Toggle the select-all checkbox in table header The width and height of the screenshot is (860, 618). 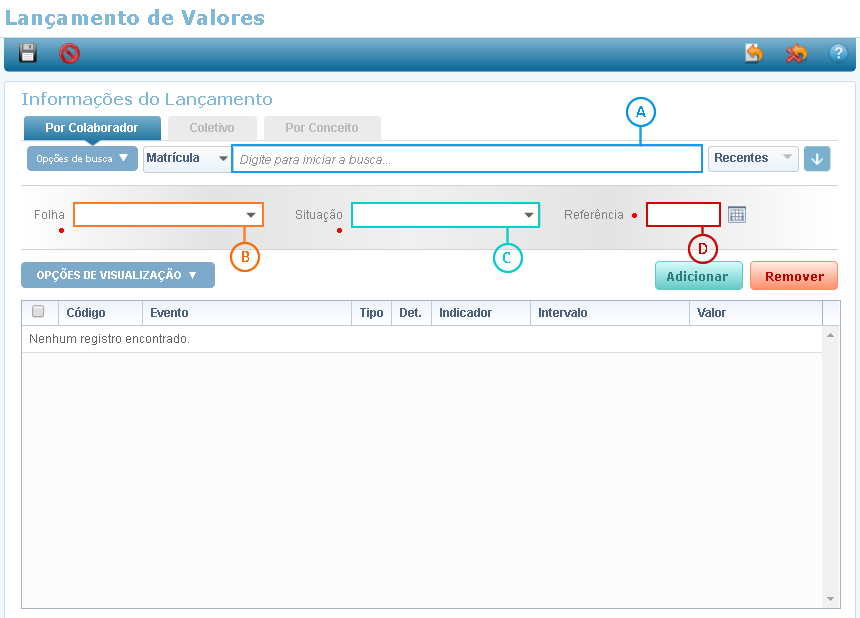pos(39,312)
